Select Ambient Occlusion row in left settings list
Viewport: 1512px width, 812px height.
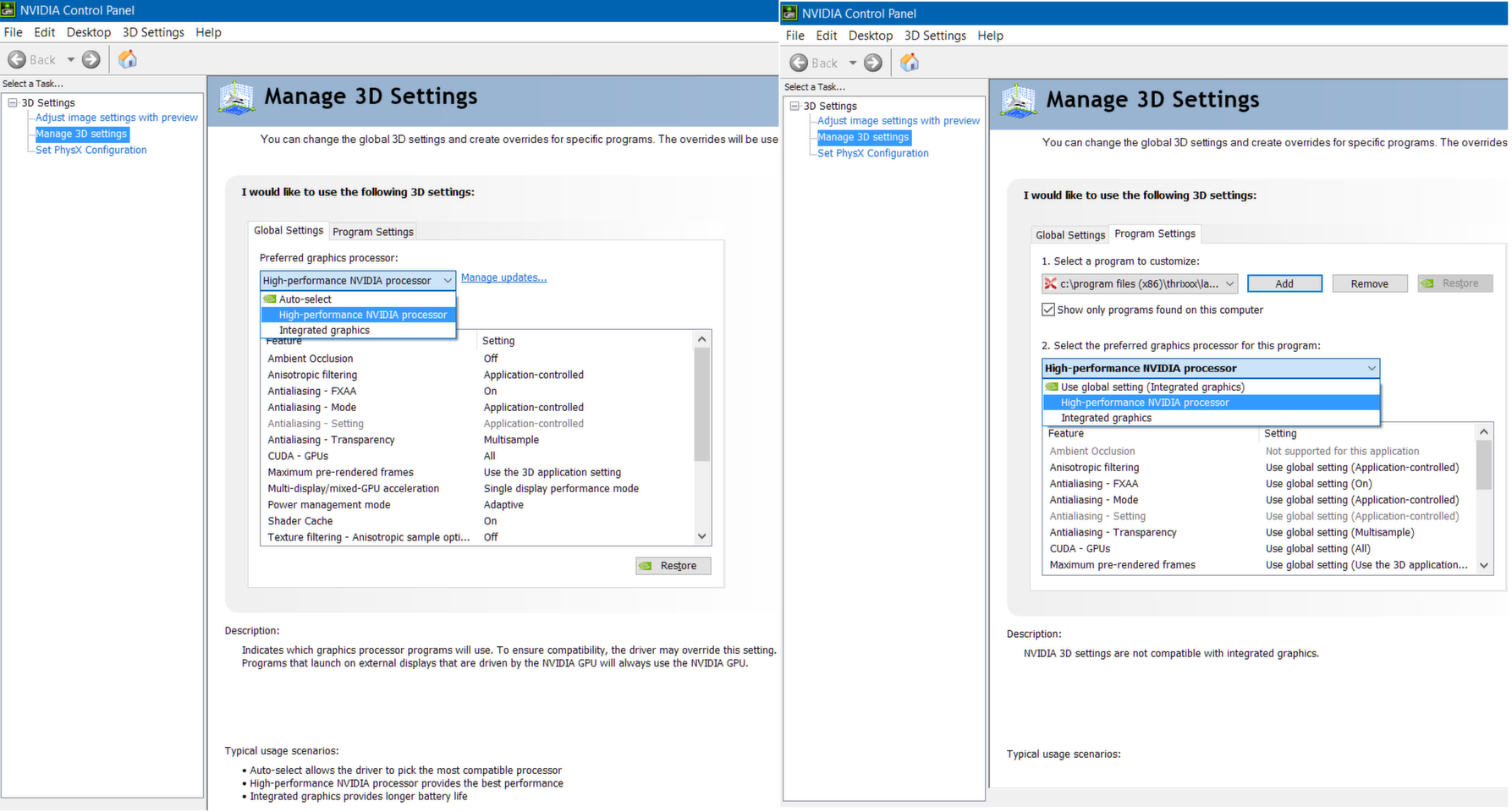(x=477, y=359)
